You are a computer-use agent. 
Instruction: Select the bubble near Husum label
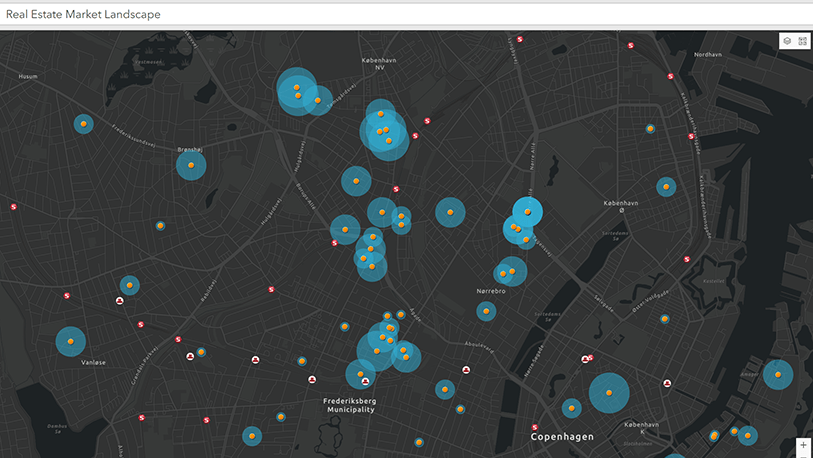(x=84, y=124)
